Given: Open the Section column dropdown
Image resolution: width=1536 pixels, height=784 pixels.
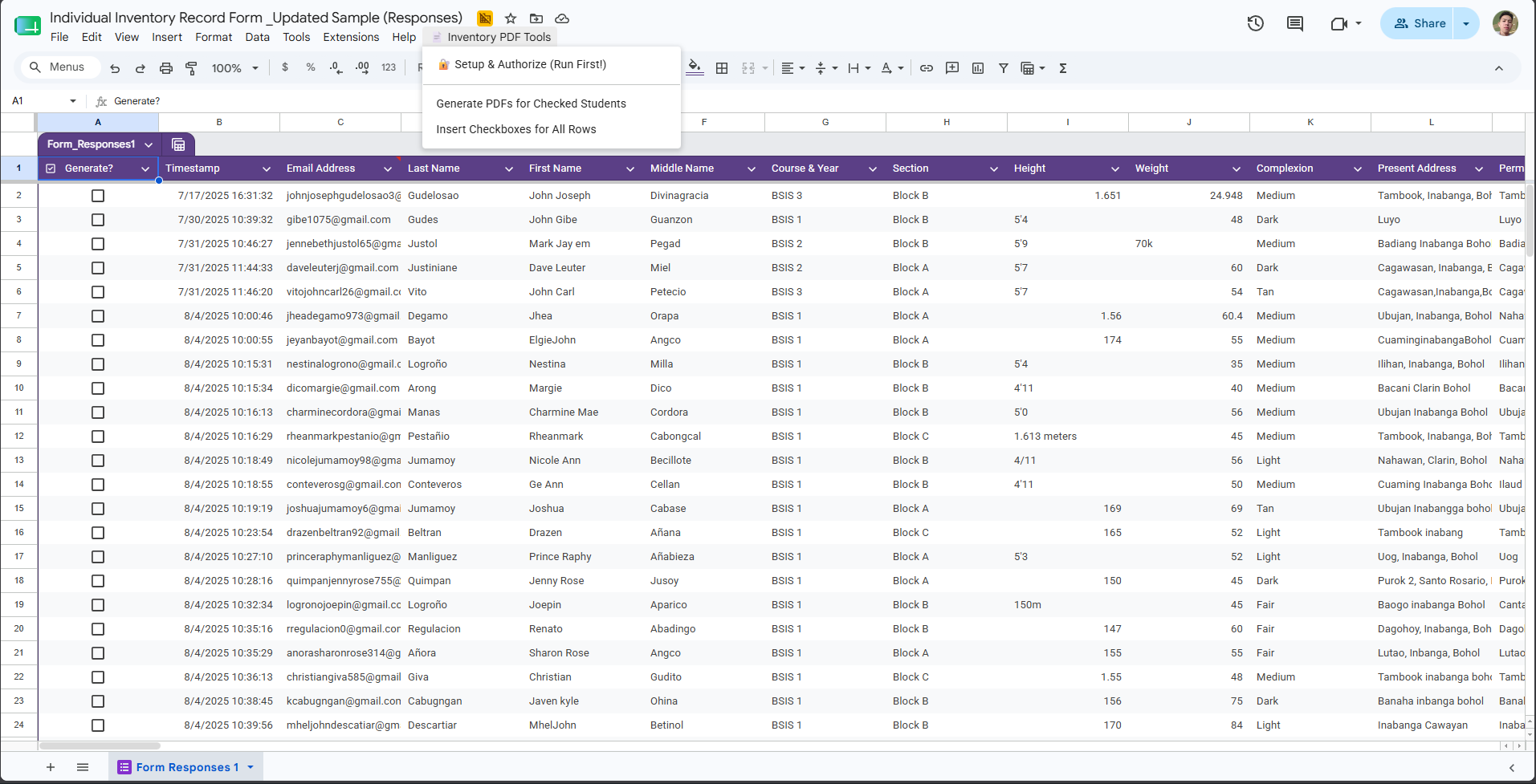Looking at the screenshot, I should click(x=994, y=169).
